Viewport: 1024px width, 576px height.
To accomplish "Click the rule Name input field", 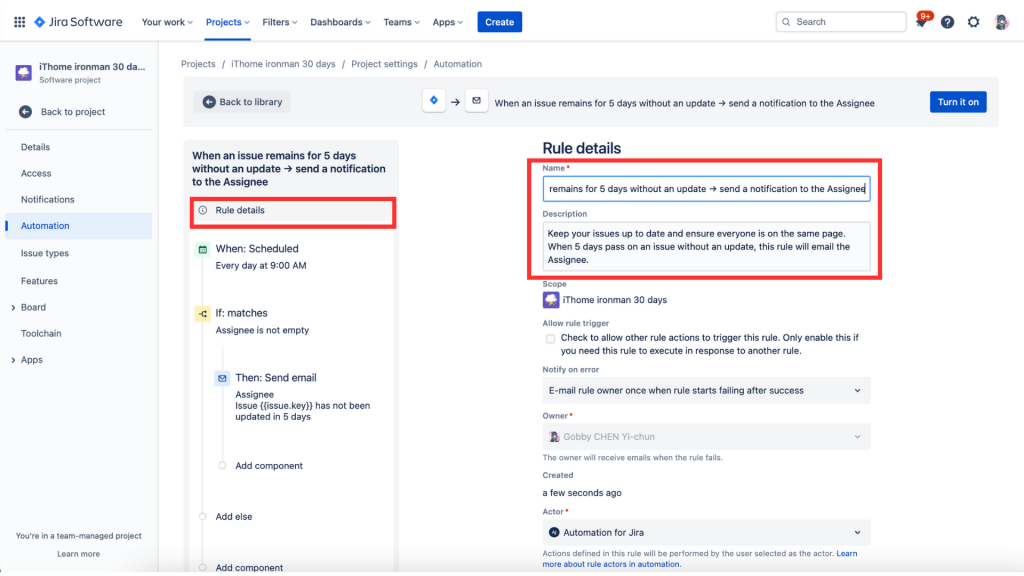I will click(706, 189).
